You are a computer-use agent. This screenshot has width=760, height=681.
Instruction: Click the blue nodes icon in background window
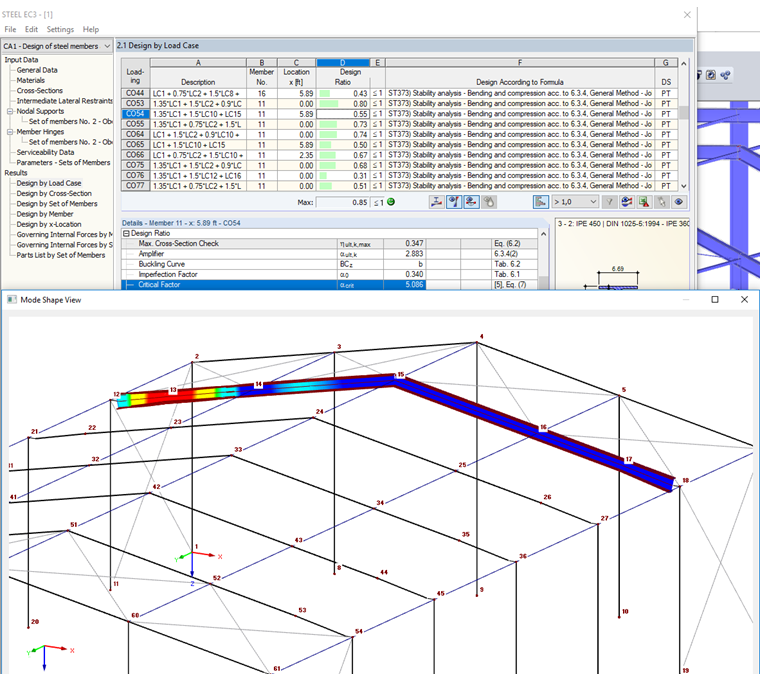(725, 75)
